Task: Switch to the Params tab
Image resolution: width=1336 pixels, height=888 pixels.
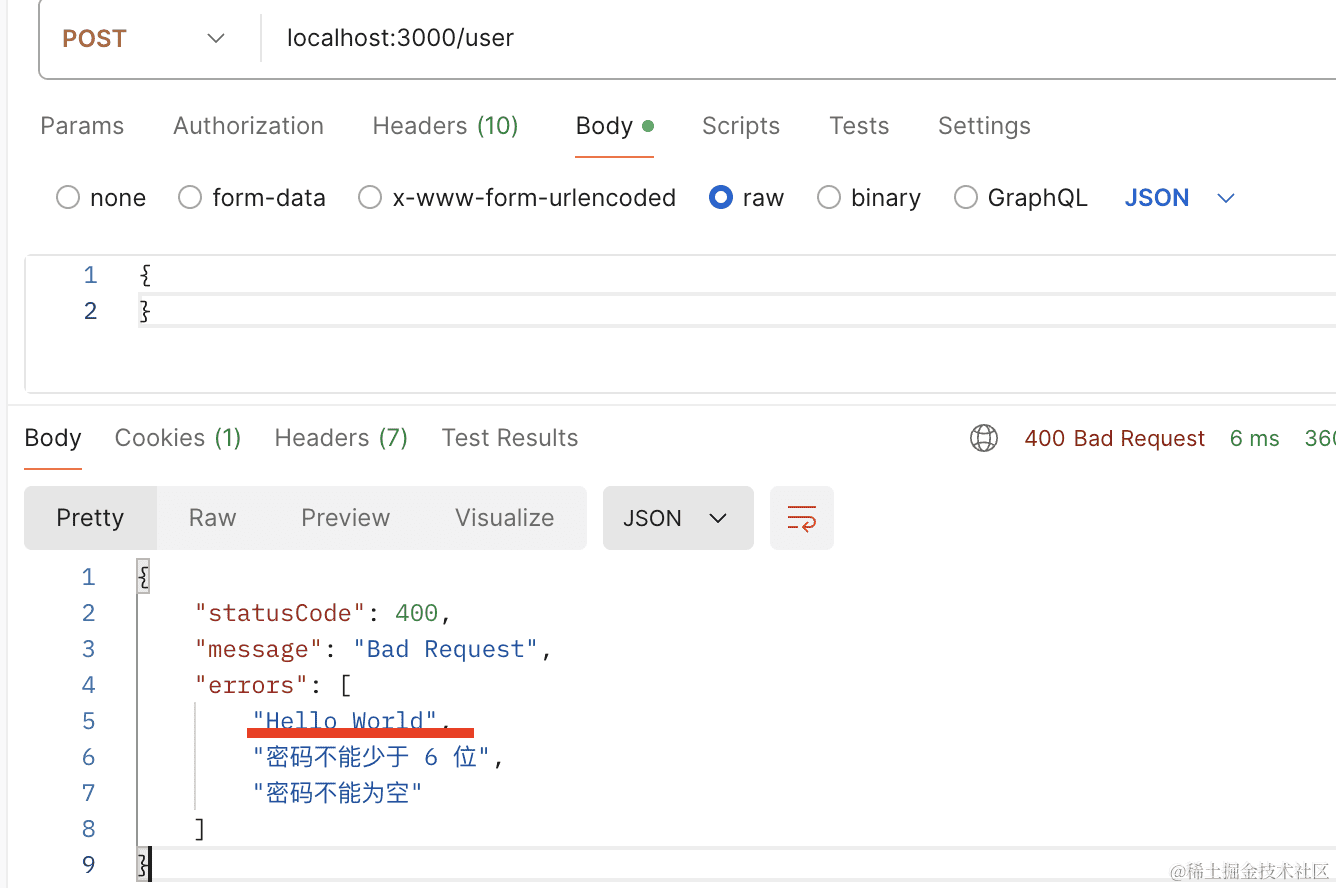Action: 82,126
